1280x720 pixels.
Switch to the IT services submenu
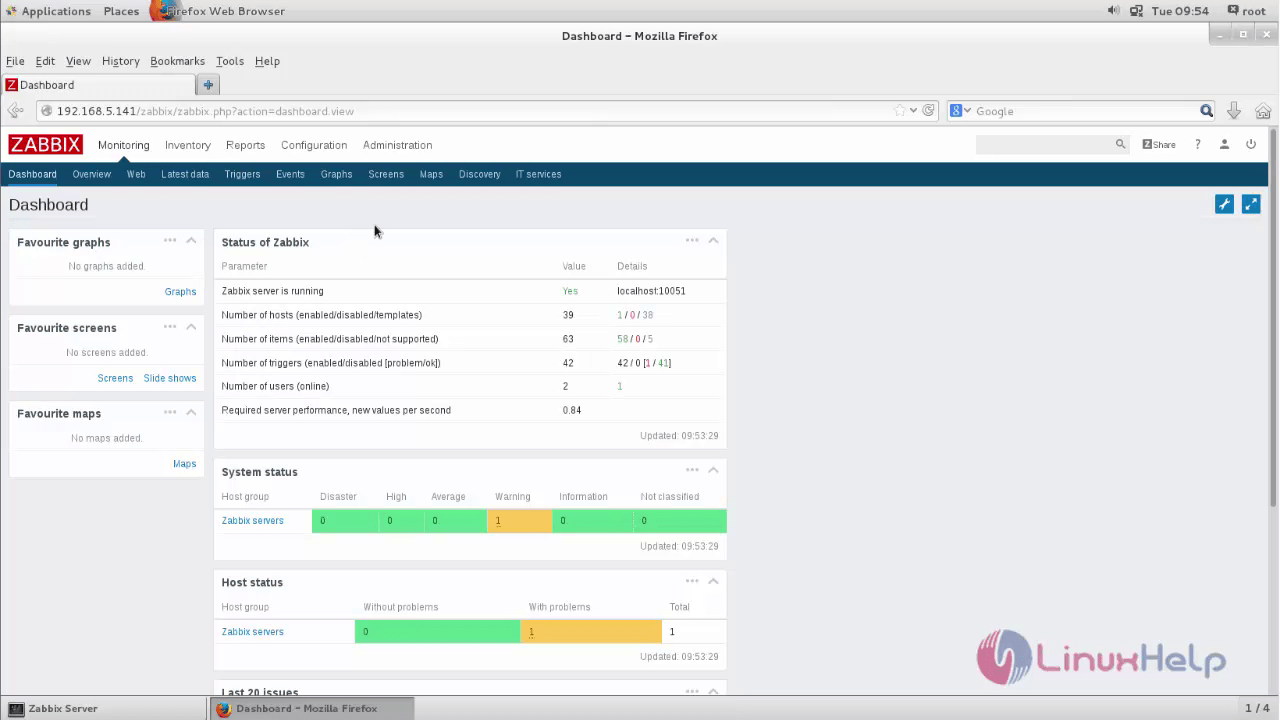pos(538,174)
